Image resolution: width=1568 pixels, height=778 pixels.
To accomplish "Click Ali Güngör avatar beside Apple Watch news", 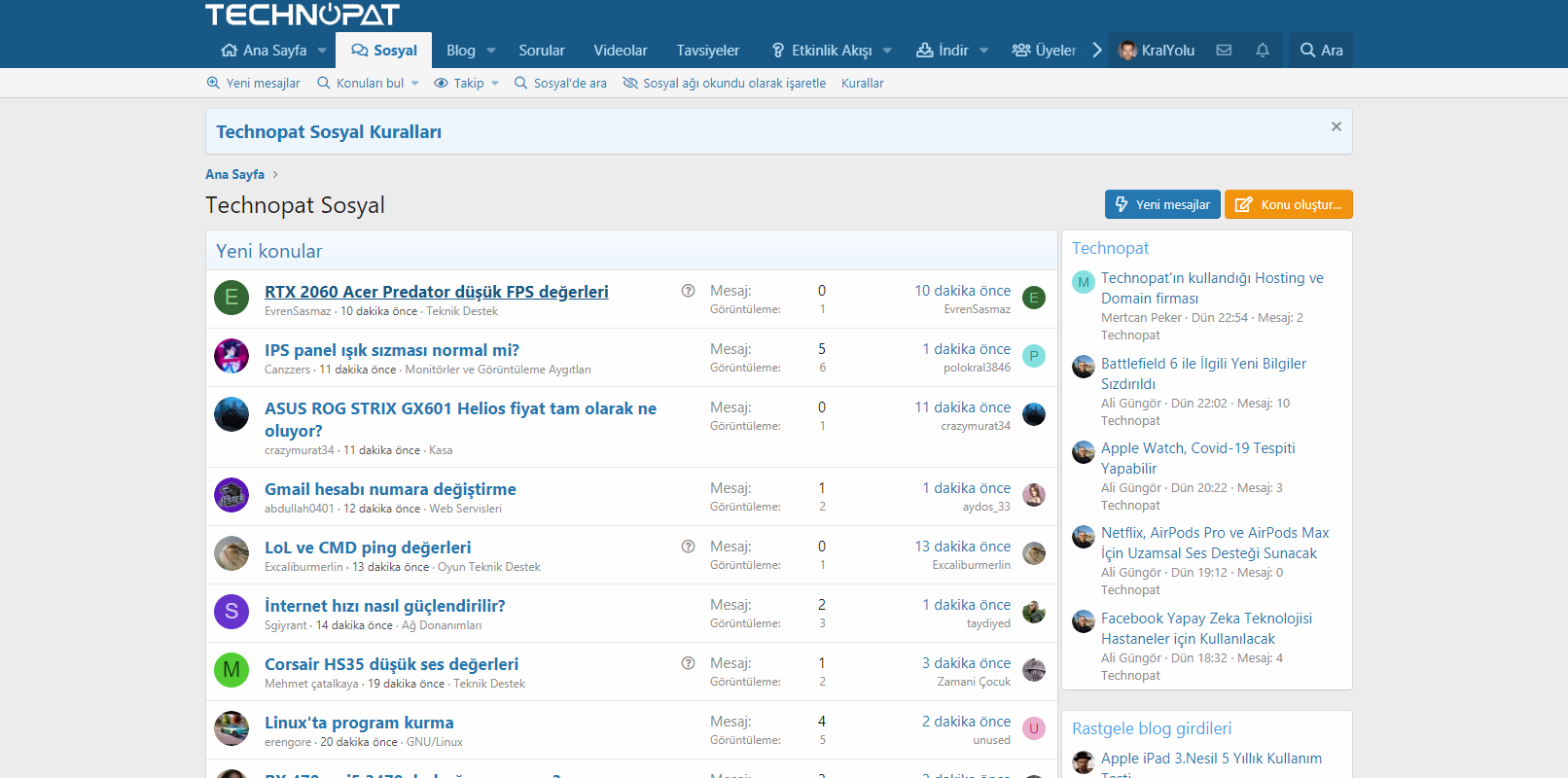I will [1084, 452].
